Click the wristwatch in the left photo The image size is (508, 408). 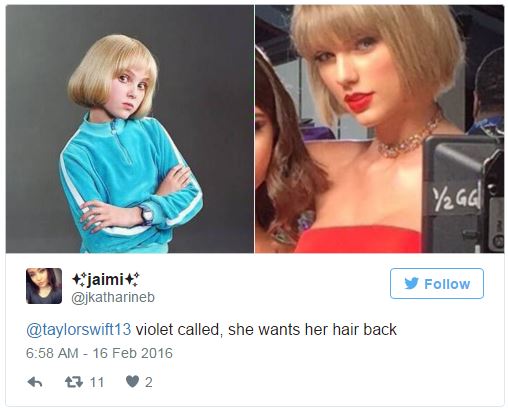tap(146, 215)
